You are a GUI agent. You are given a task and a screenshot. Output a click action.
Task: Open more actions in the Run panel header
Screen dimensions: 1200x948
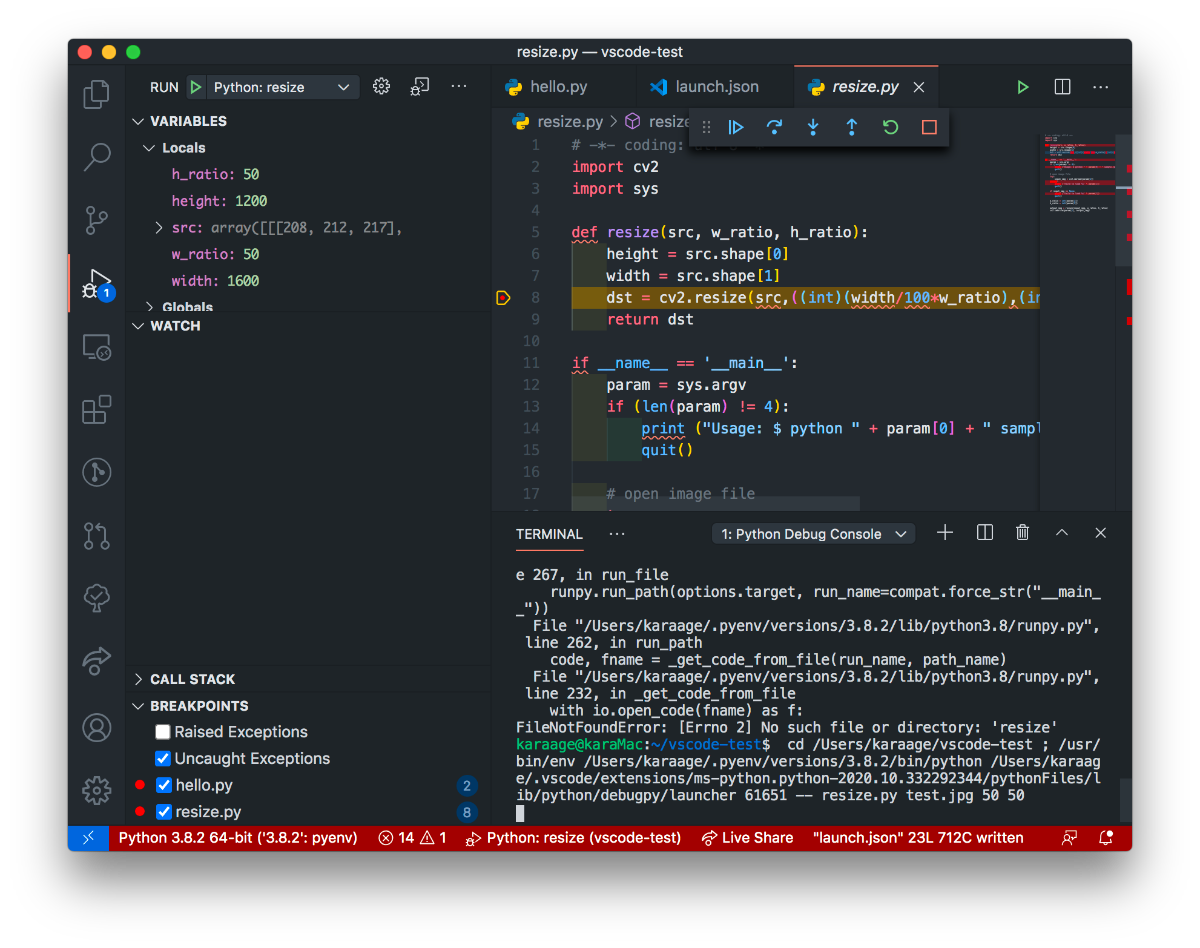coord(459,87)
